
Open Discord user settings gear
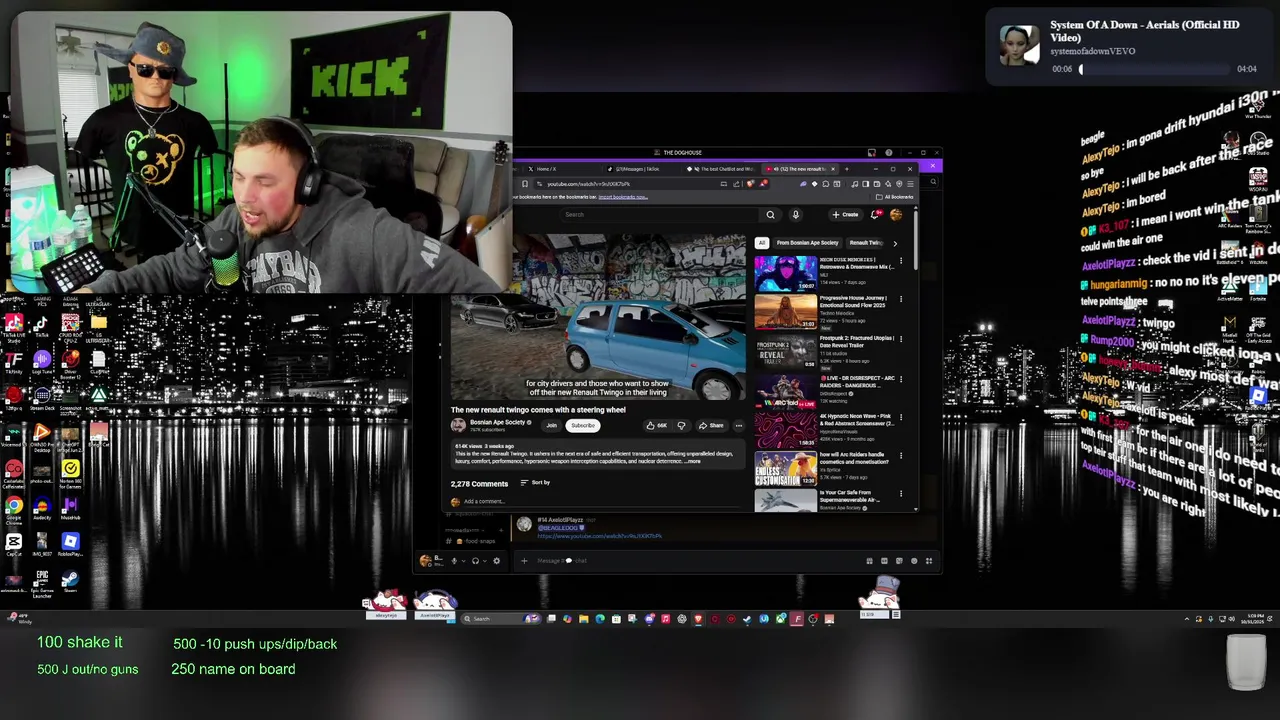coord(497,560)
